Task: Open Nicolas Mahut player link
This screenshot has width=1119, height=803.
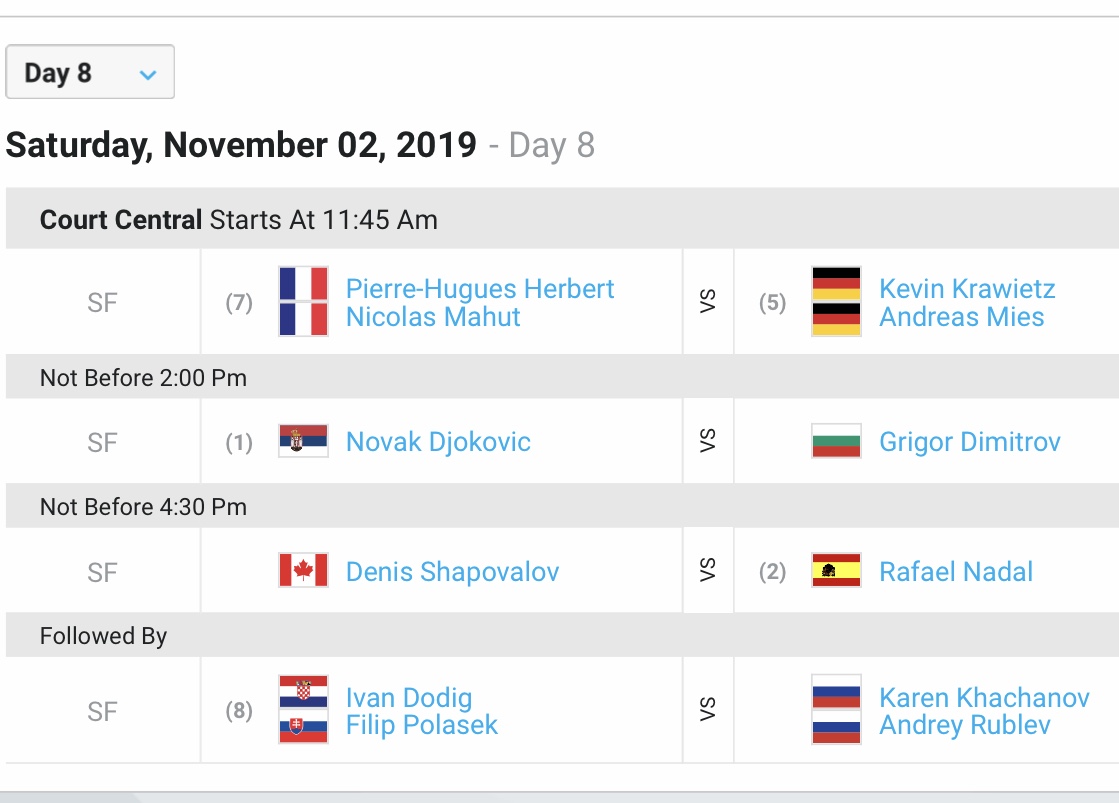Action: [x=433, y=317]
